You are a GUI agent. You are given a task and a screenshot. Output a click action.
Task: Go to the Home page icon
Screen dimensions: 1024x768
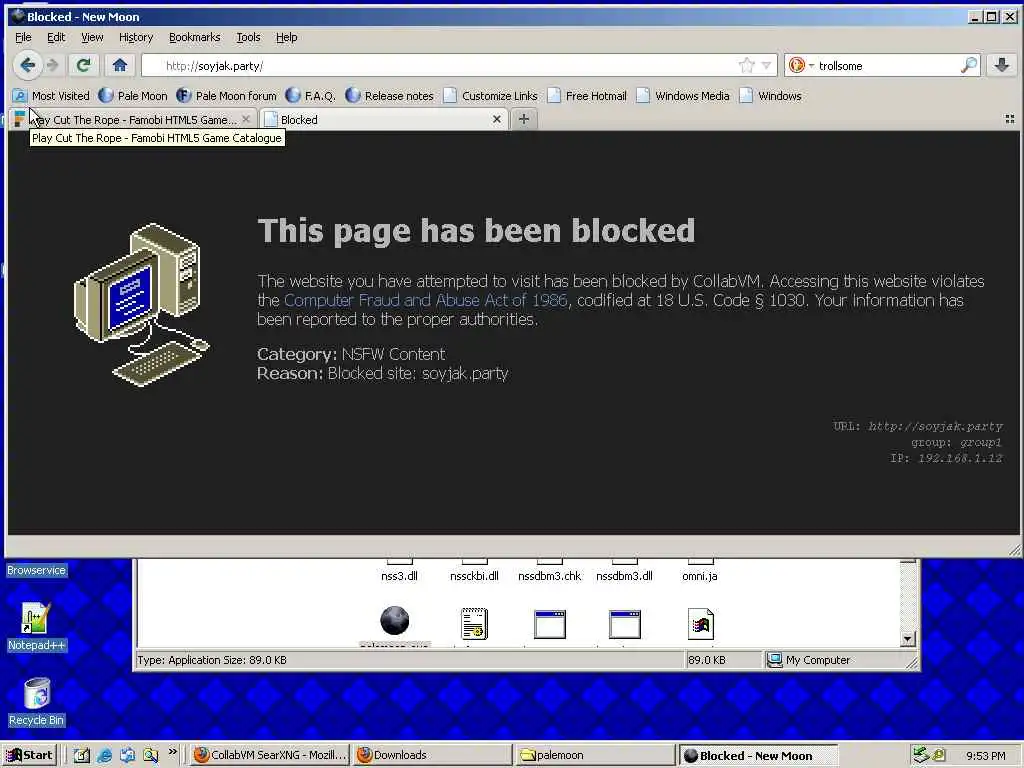(x=120, y=65)
